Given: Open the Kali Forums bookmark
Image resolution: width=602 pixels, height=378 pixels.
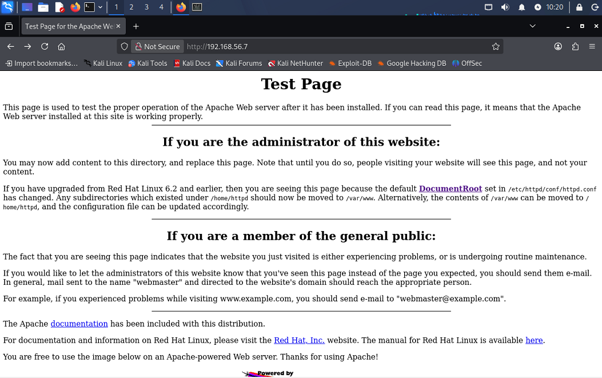Looking at the screenshot, I should [x=239, y=63].
